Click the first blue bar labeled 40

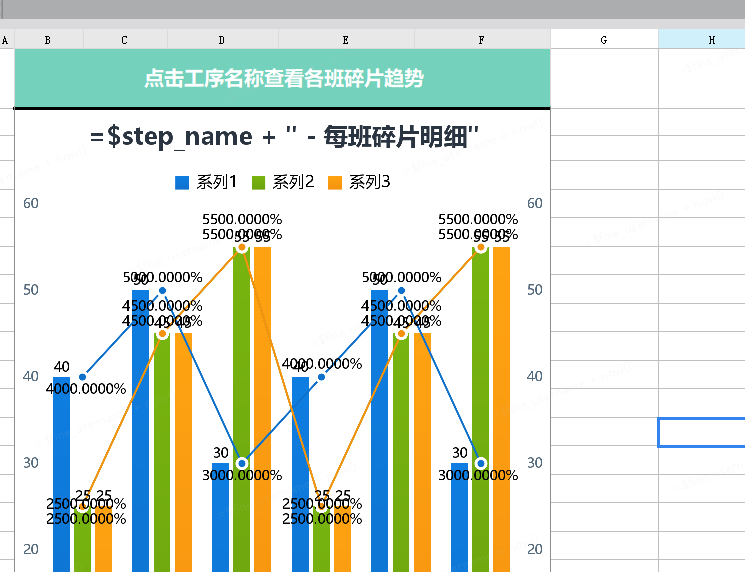pos(61,474)
